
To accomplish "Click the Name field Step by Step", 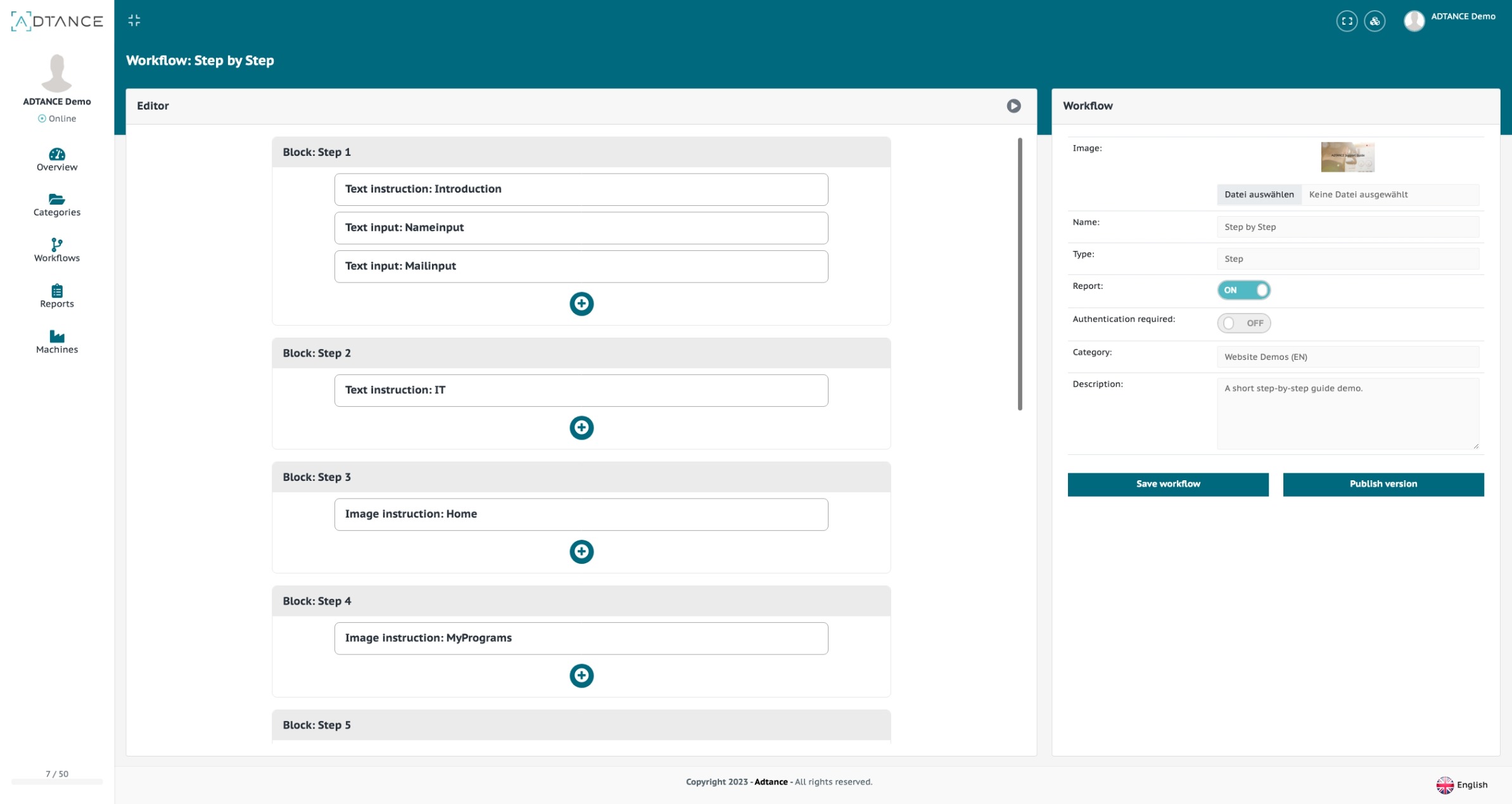I will (x=1348, y=227).
